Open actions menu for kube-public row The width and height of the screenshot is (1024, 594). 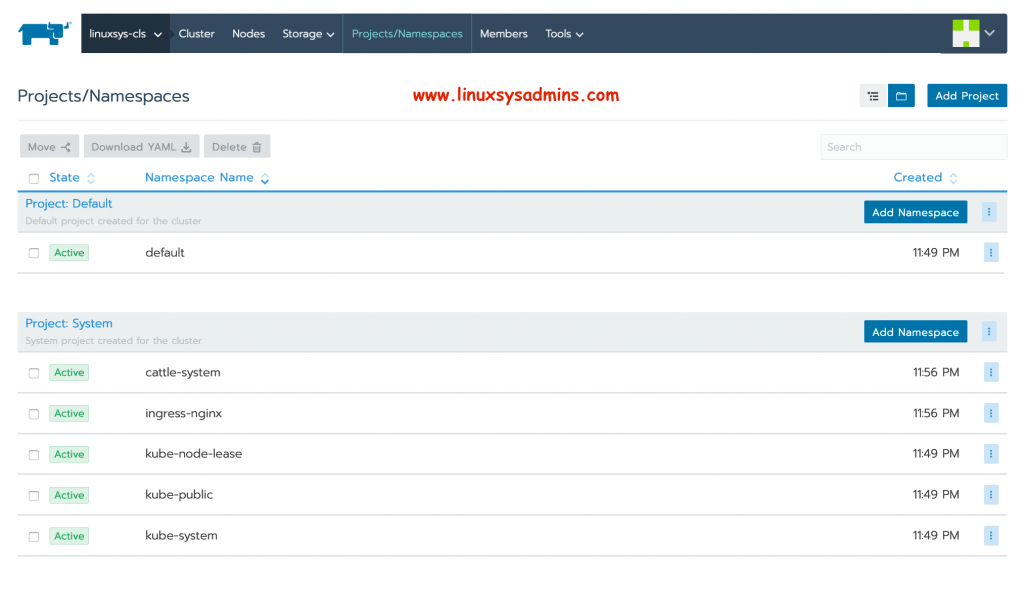coord(991,495)
